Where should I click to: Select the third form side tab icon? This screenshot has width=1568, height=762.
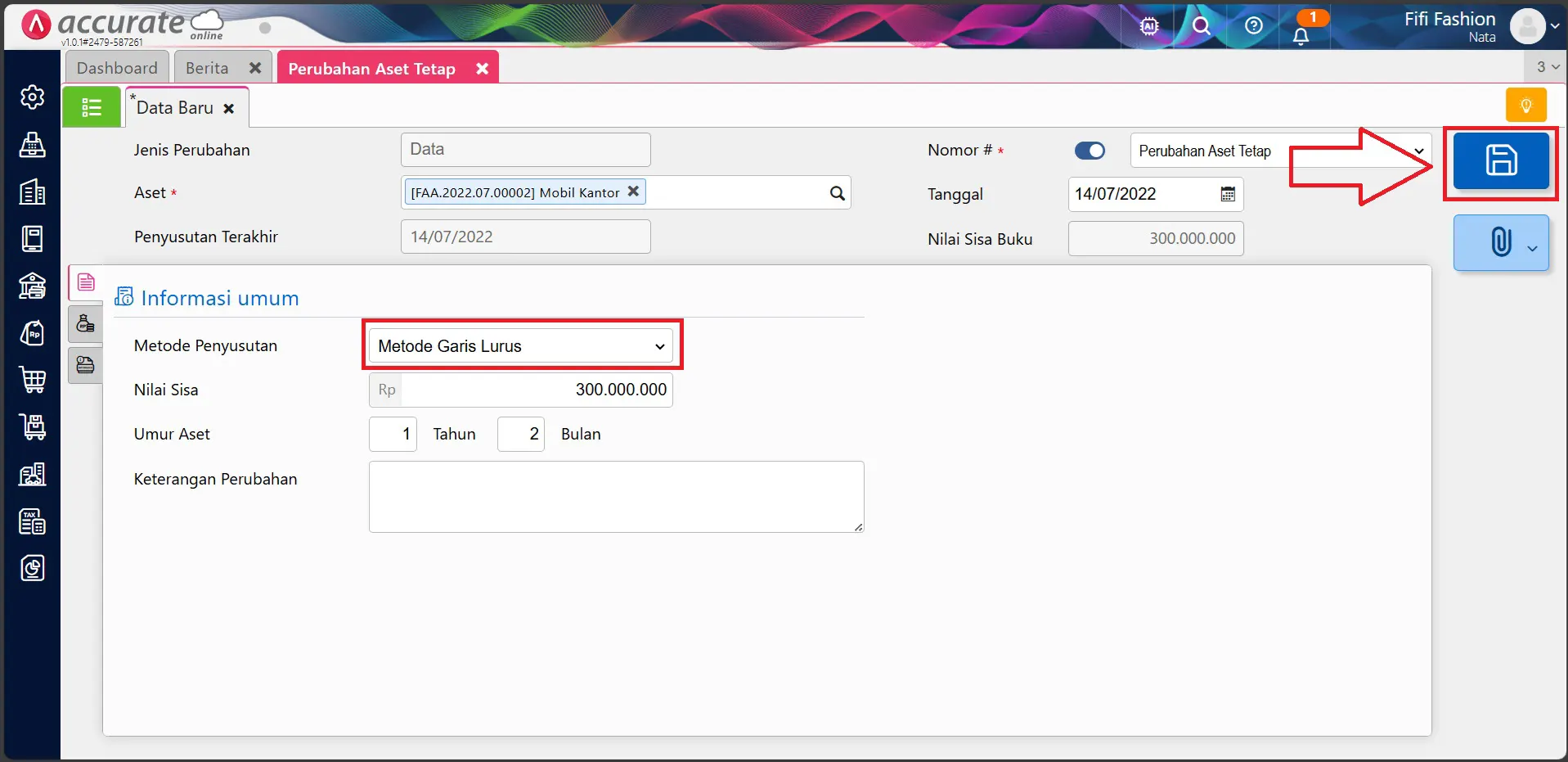click(x=85, y=365)
